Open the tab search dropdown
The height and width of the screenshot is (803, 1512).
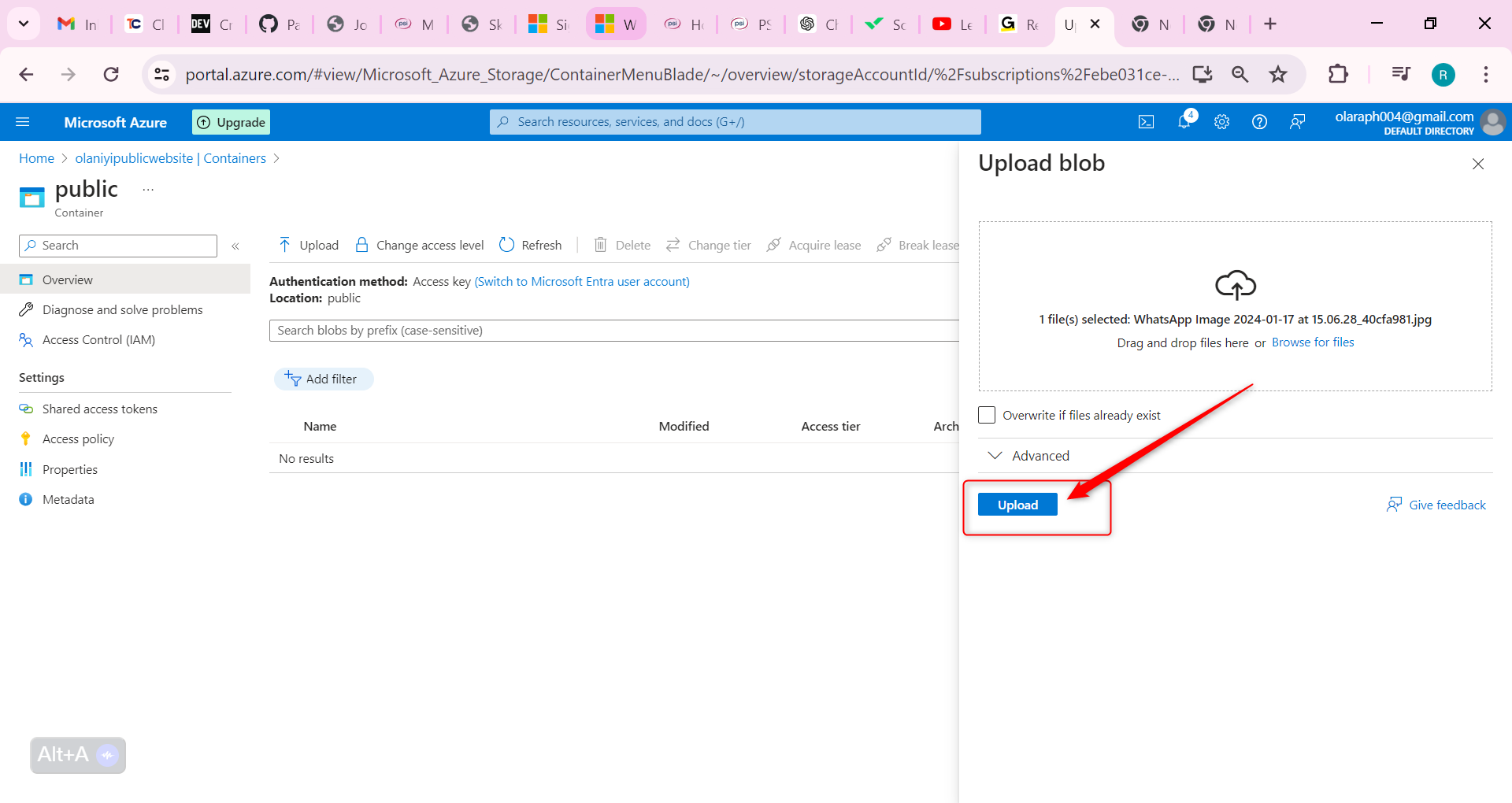[x=24, y=24]
